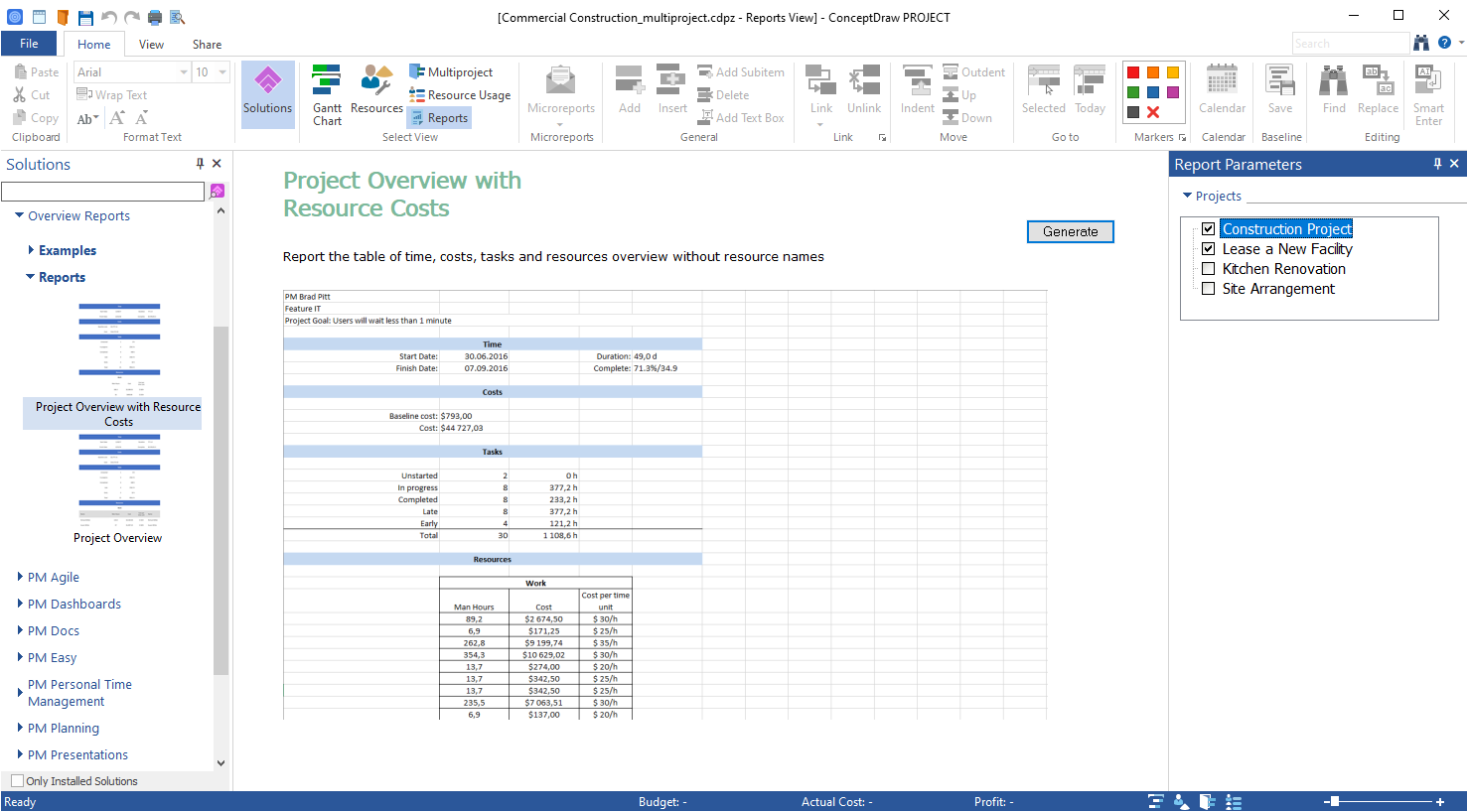Open the Multiproject view
The width and height of the screenshot is (1468, 812).
(x=451, y=72)
